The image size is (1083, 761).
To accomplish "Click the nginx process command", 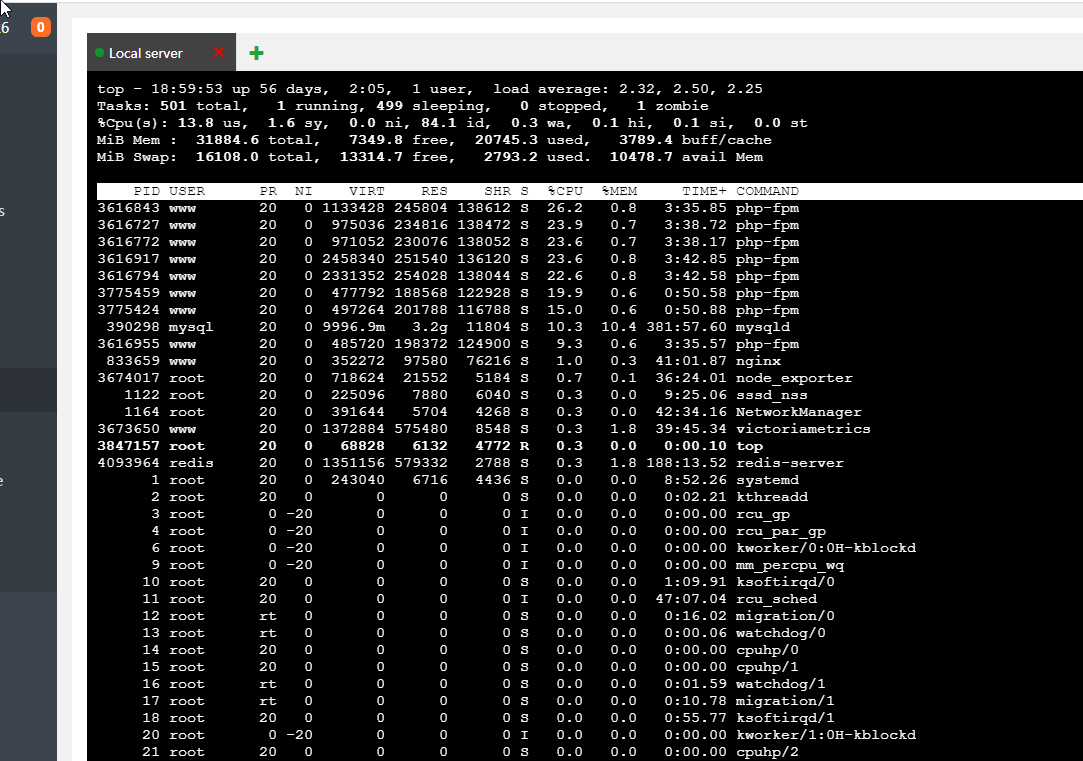I will 758,360.
